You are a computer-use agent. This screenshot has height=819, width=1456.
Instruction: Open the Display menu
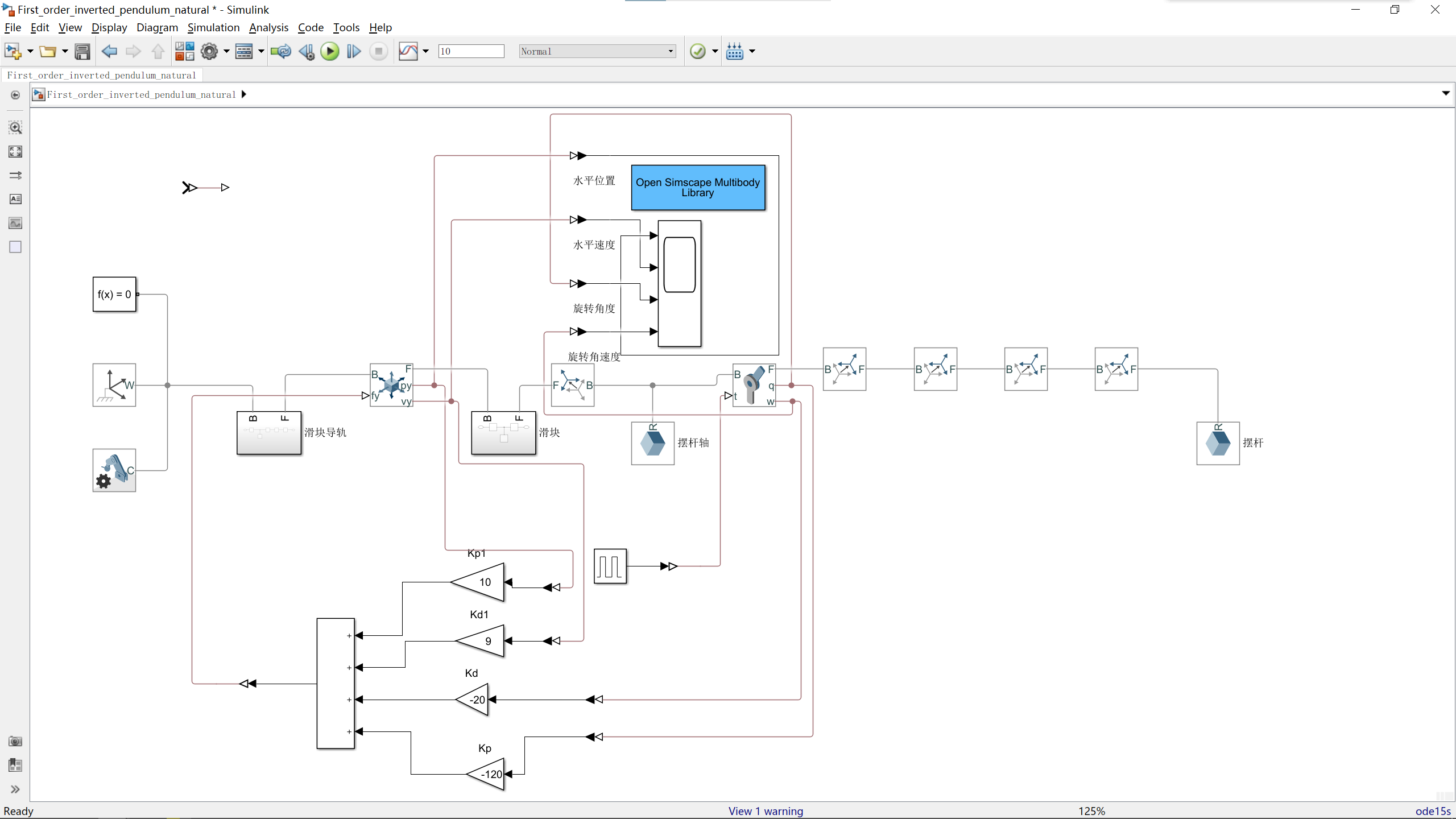point(109,27)
